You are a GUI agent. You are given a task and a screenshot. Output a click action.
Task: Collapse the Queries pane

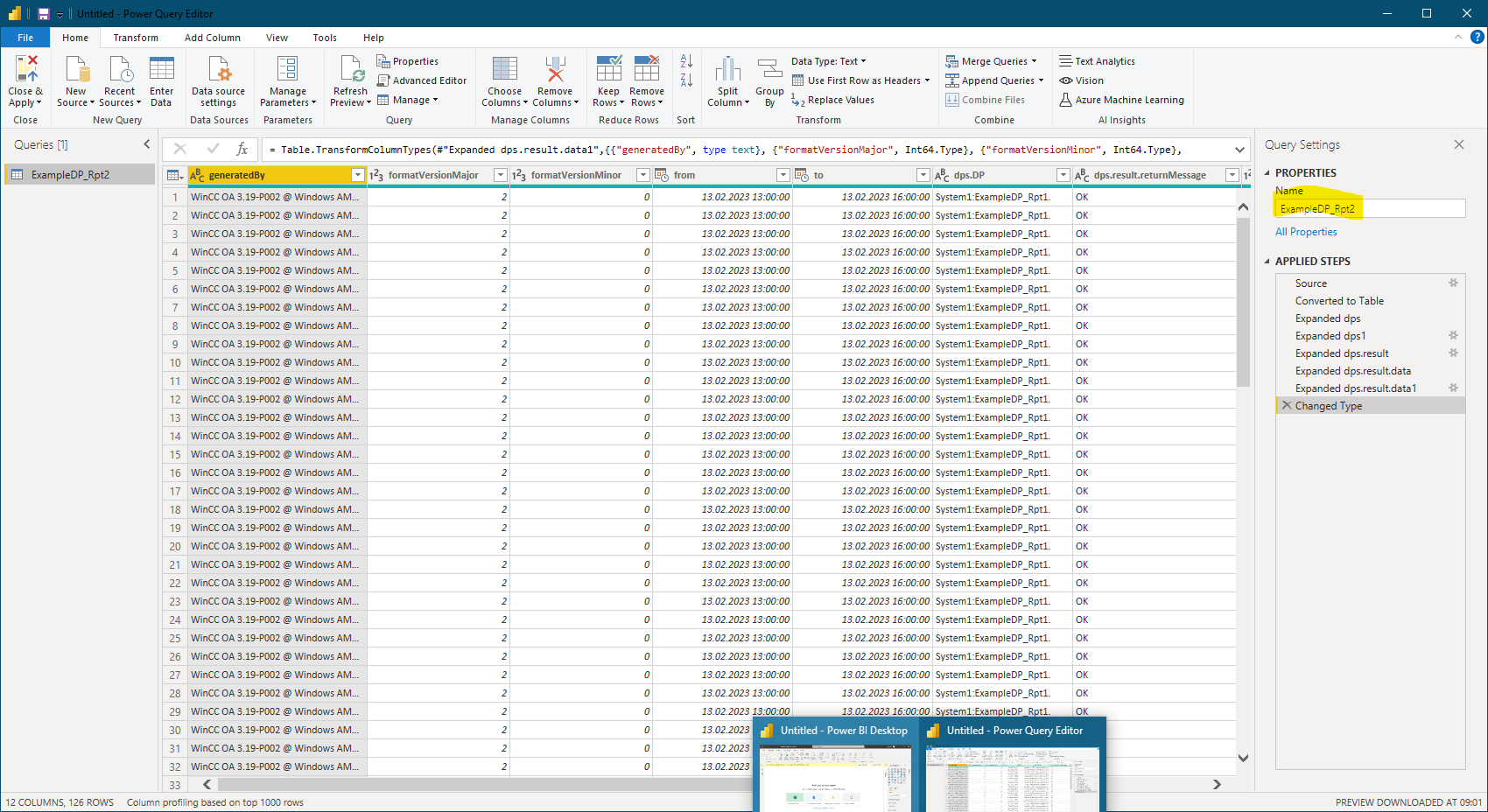click(x=147, y=144)
